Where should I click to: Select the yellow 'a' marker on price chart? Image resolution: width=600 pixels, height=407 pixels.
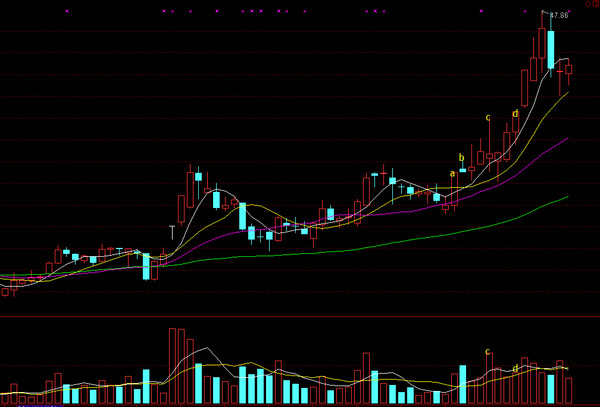[x=453, y=174]
